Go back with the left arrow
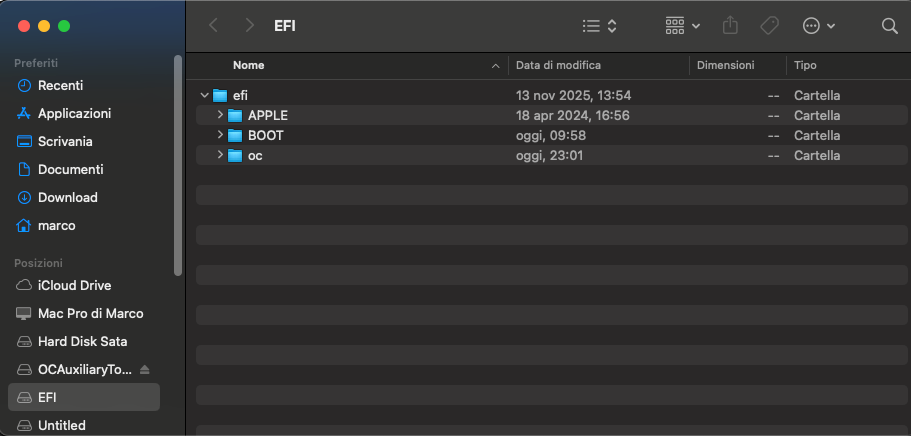Screen dimensions: 911x436 click(x=213, y=26)
